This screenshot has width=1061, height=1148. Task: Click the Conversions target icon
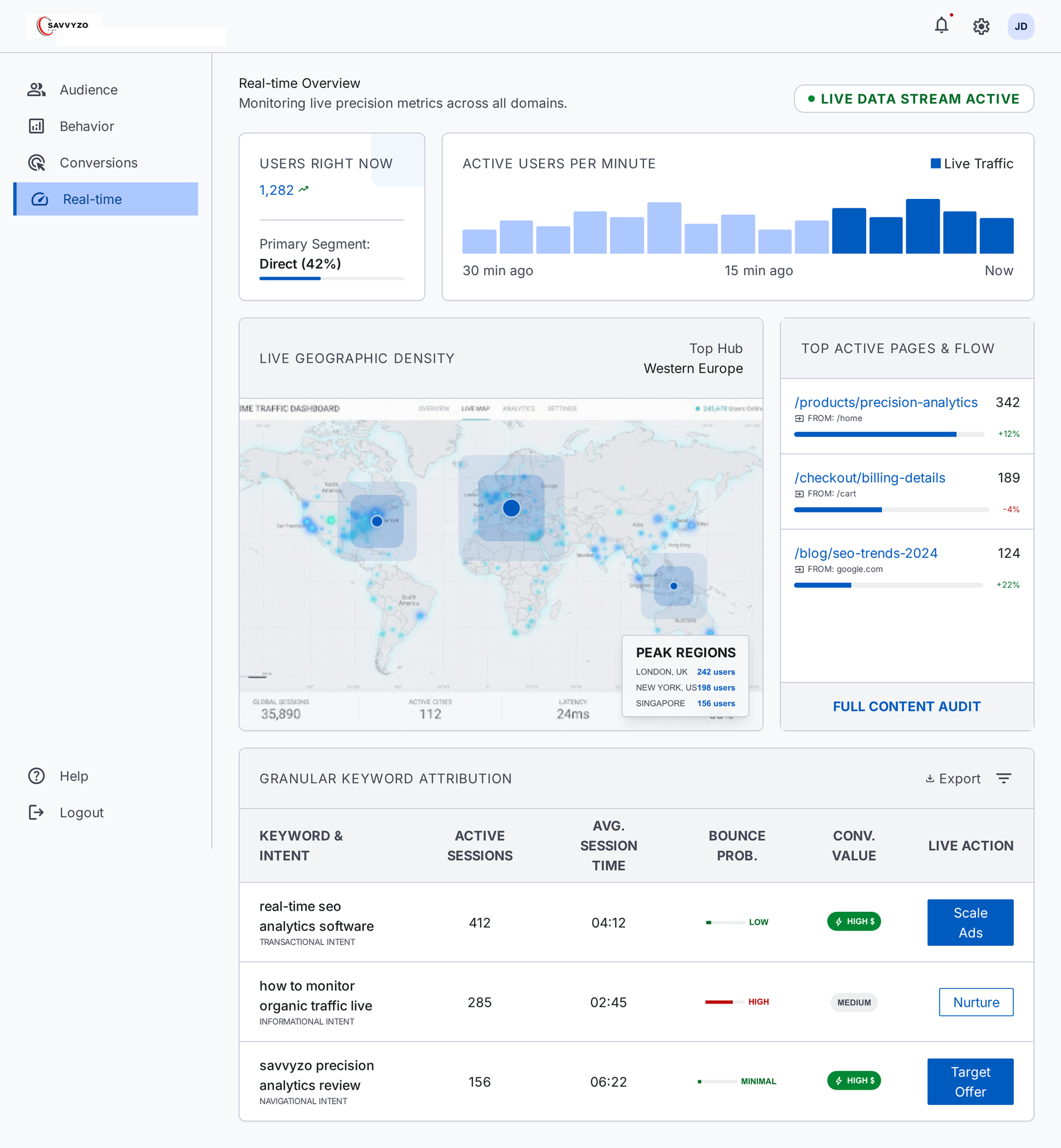[36, 162]
